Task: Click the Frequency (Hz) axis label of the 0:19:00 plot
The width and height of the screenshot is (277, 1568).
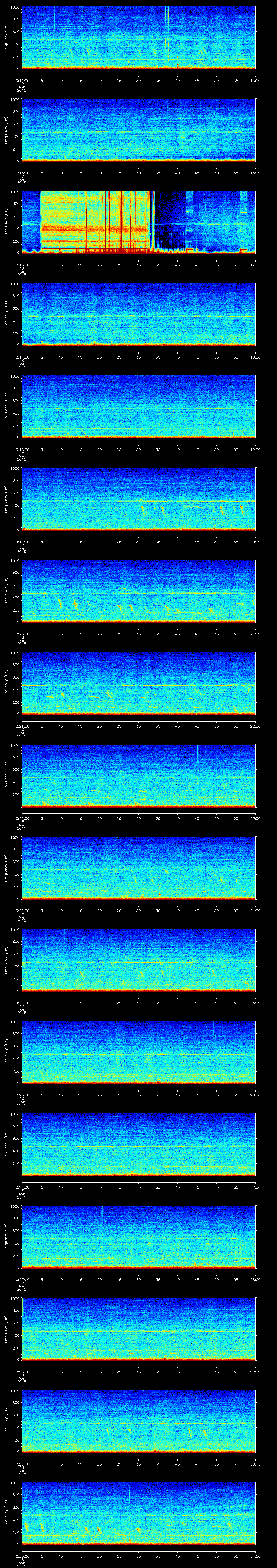Action: pyautogui.click(x=6, y=499)
